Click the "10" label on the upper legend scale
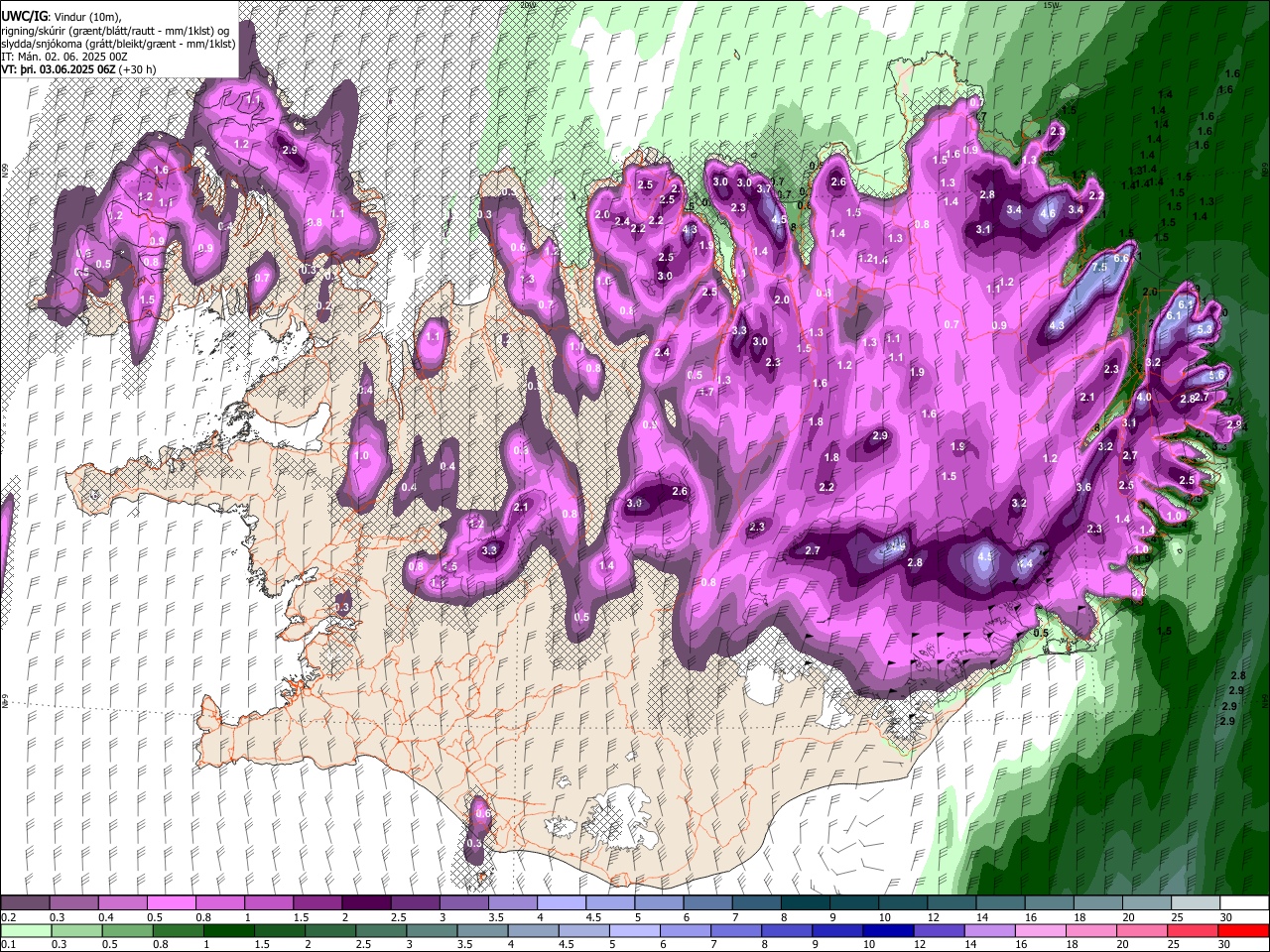The height and width of the screenshot is (952, 1270). [884, 917]
